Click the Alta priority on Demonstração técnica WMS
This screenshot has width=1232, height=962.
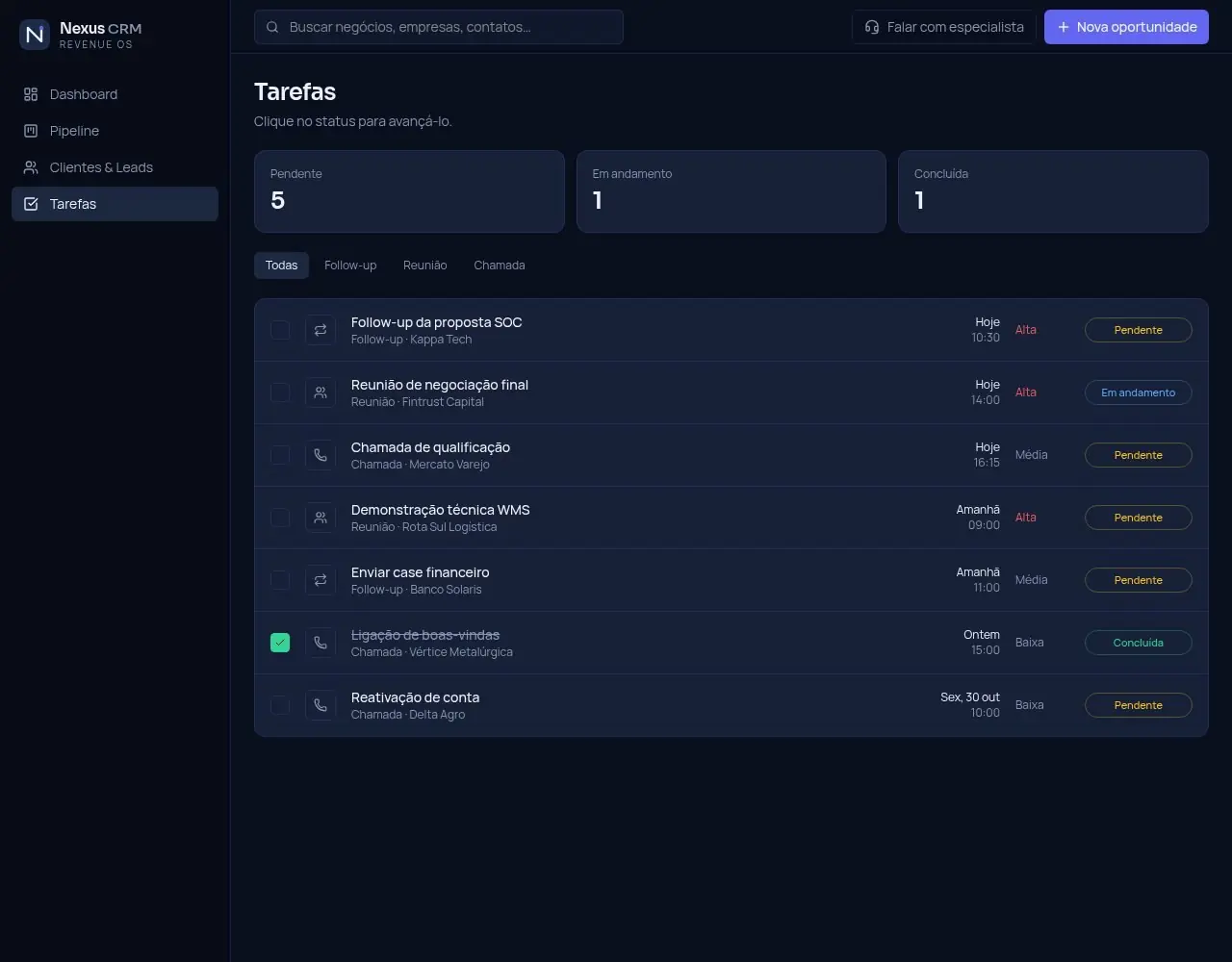(1026, 518)
